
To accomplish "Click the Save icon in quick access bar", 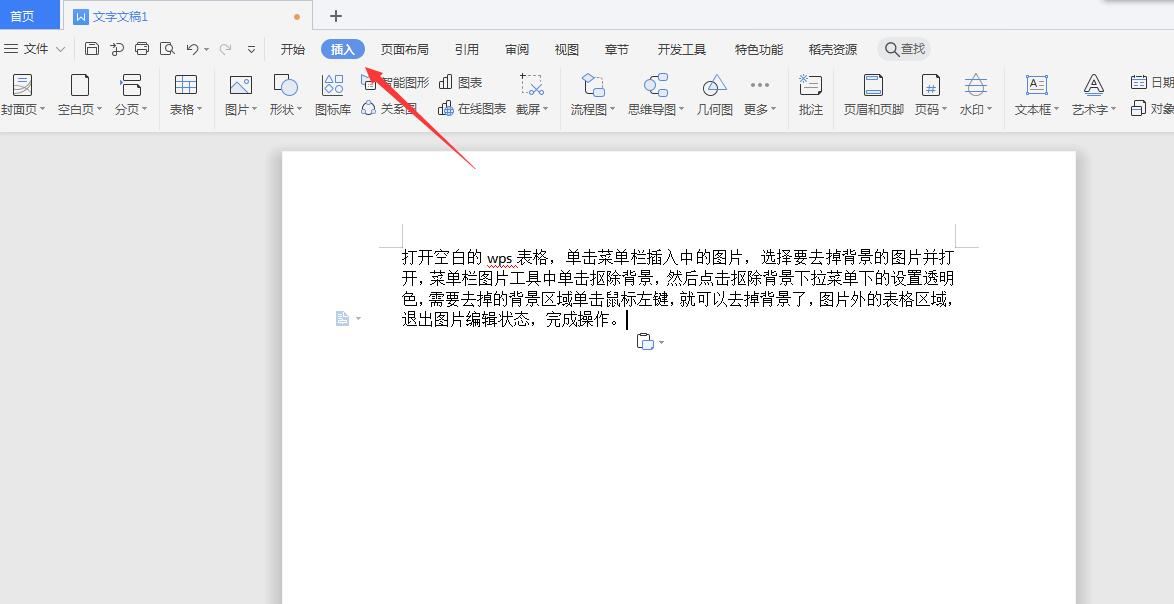I will (91, 47).
